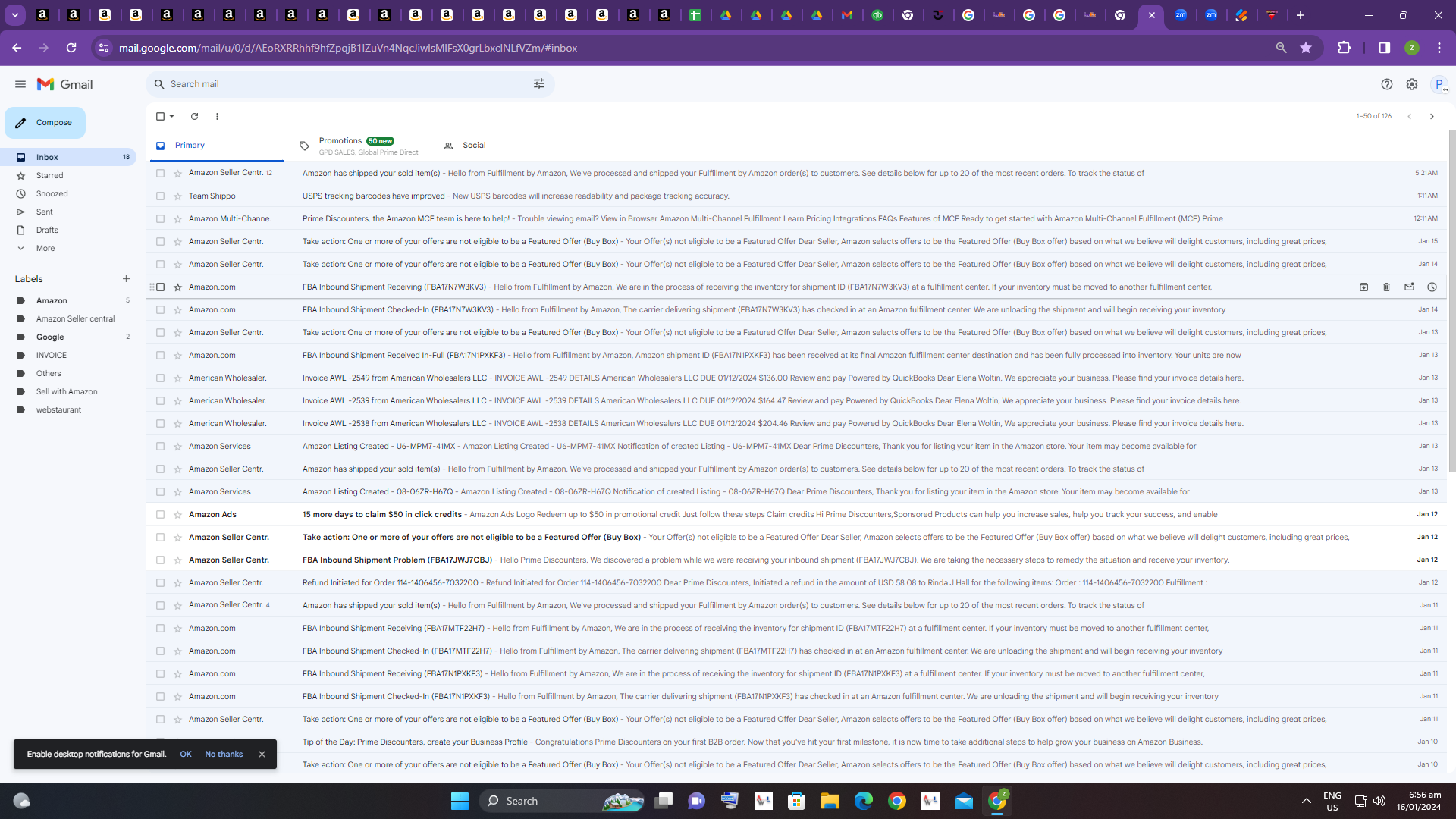Select the FBA Inbound Shipment Problem email checkbox
Image resolution: width=1456 pixels, height=819 pixels.
160,560
